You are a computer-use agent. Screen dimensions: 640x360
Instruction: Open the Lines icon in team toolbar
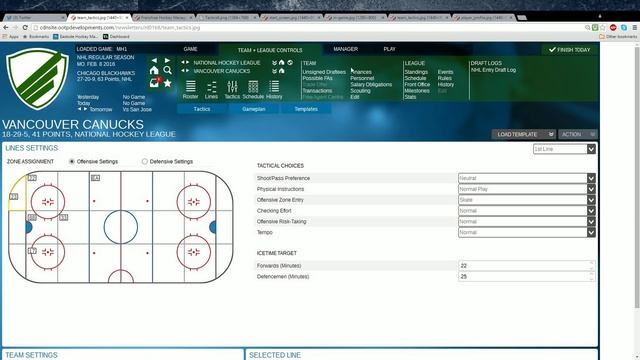click(x=211, y=90)
